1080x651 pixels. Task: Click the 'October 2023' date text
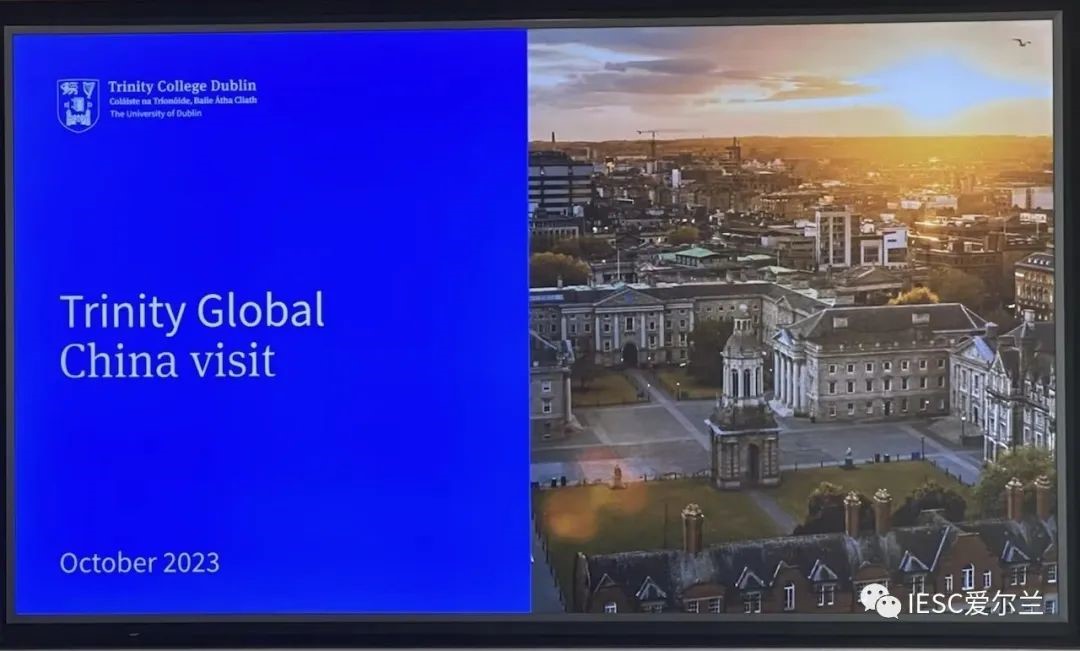pos(140,563)
